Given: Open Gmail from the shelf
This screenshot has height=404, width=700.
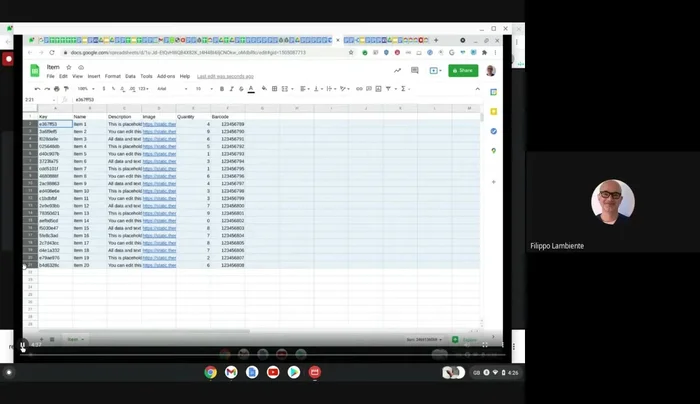Looking at the screenshot, I should (x=231, y=372).
